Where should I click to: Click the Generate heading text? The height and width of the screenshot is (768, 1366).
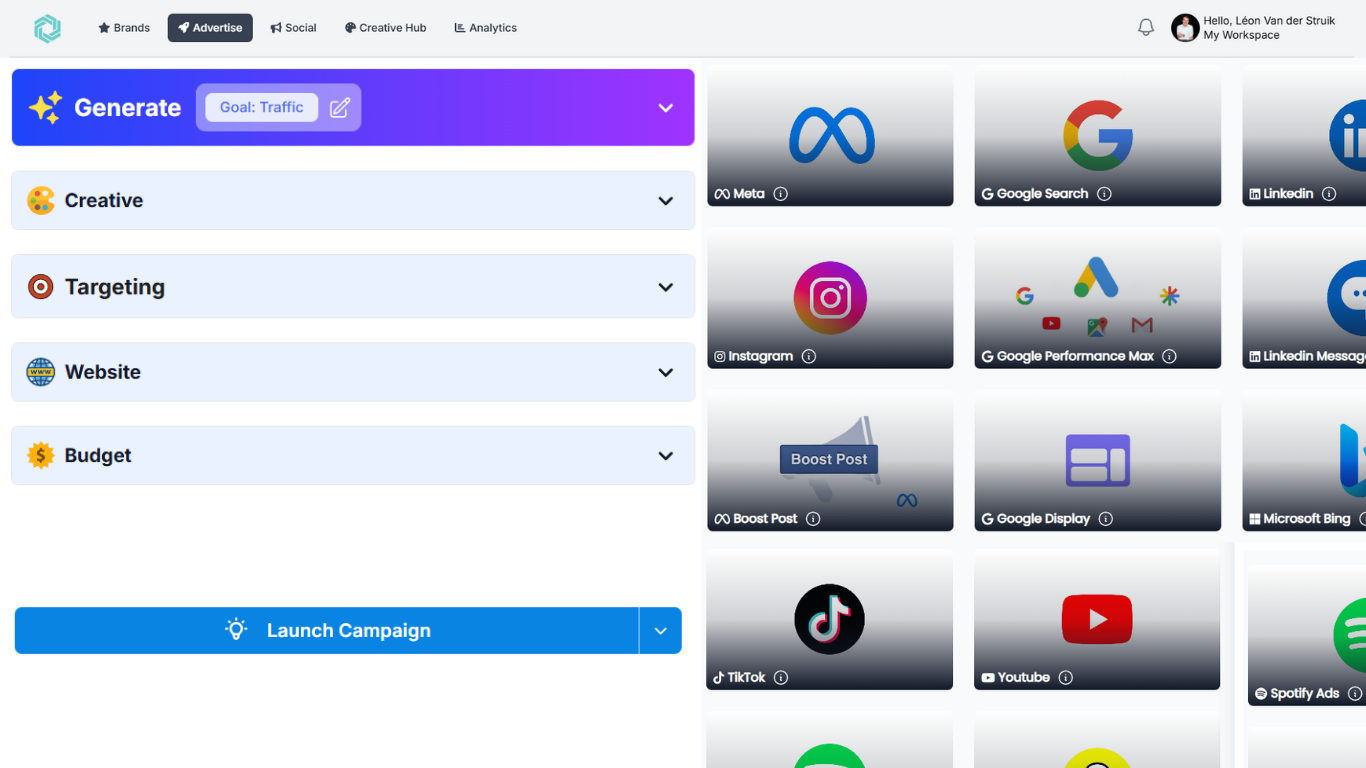128,108
